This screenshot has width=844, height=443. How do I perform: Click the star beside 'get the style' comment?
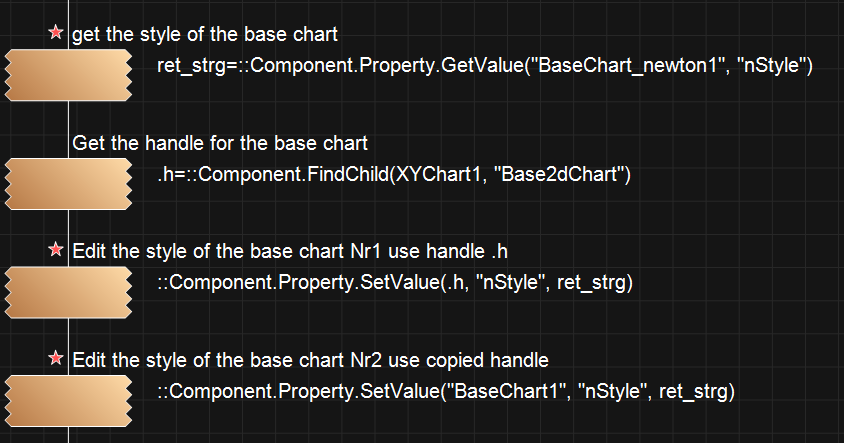[56, 33]
